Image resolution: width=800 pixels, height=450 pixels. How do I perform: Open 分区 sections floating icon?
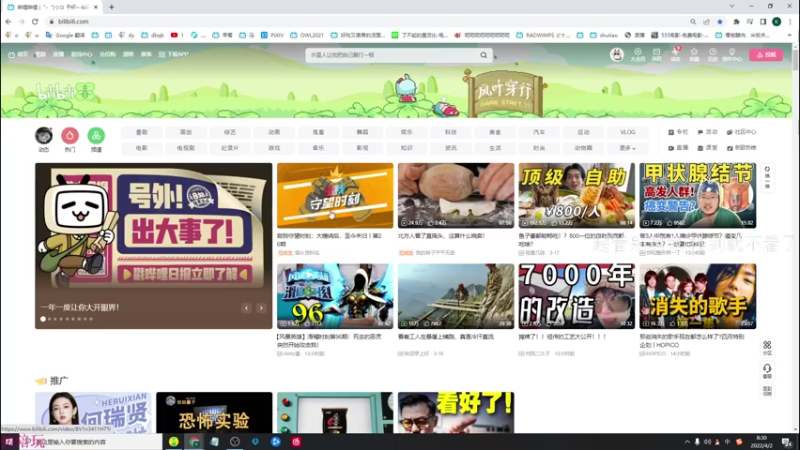click(x=767, y=348)
